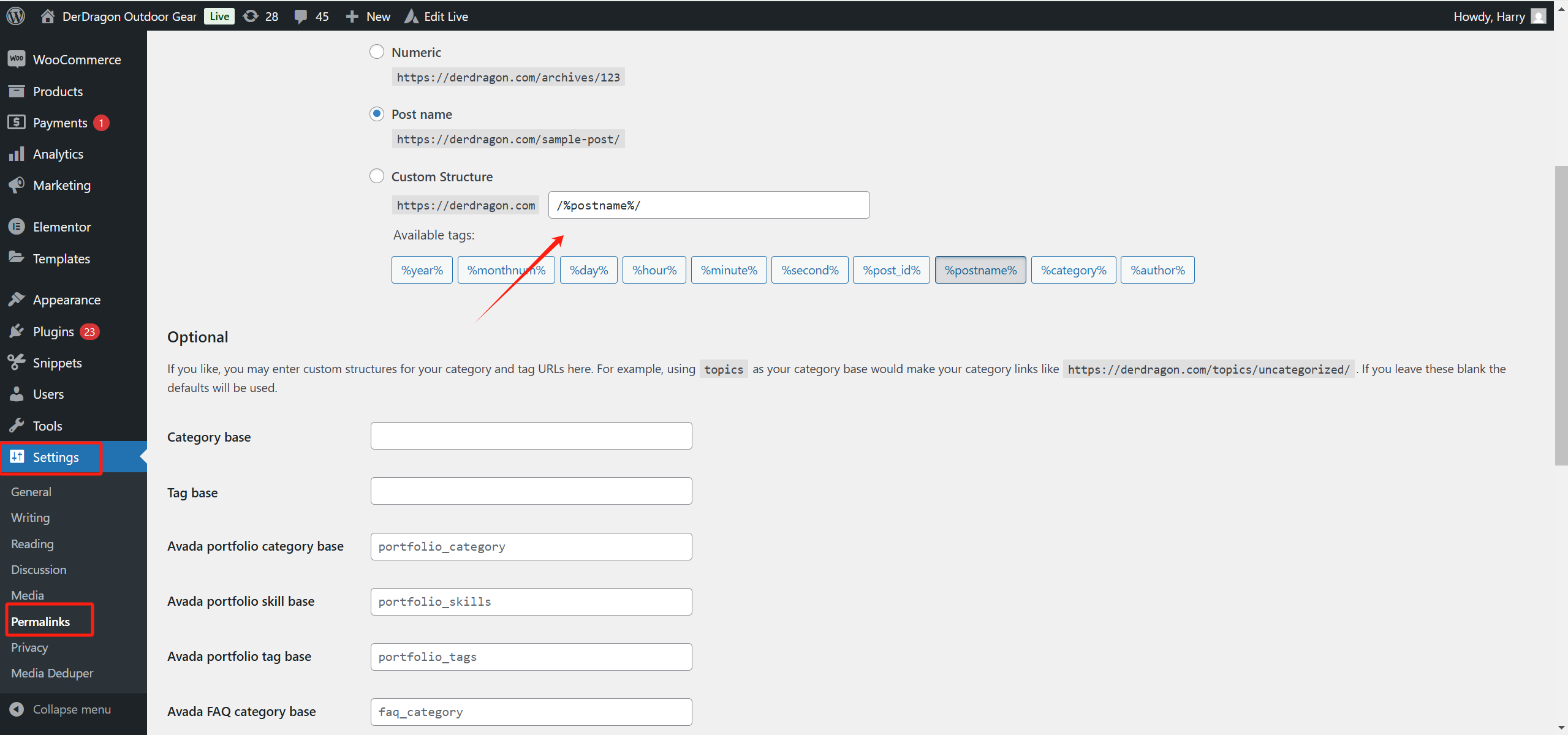Click the Marketing megaphone icon
Viewport: 1568px width, 735px height.
tap(17, 185)
